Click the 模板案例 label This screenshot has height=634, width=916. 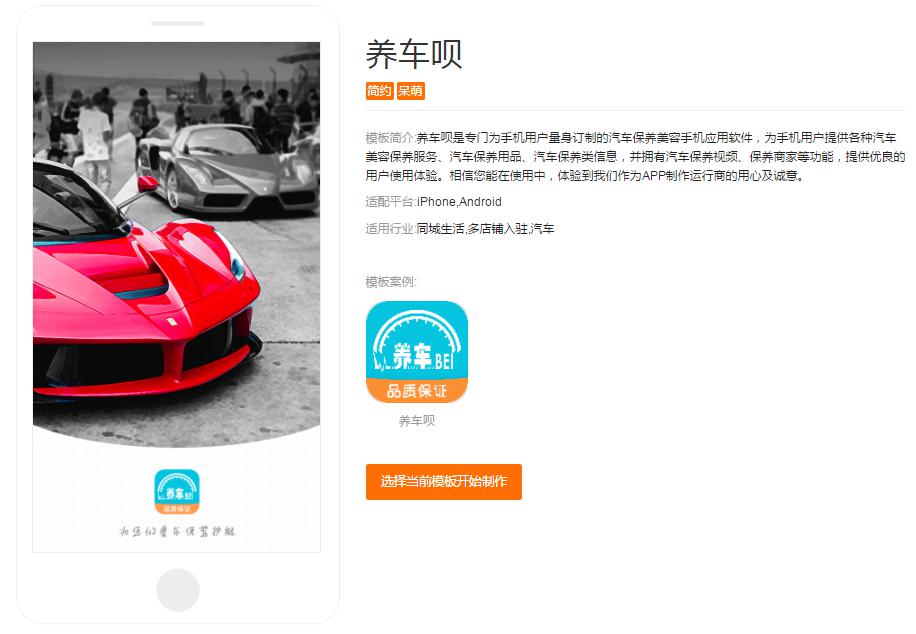pos(391,282)
